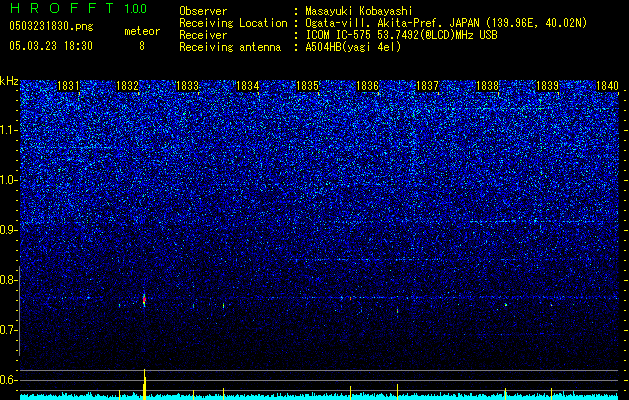The image size is (629, 400).
Task: Click the meteor count 8
Action: (142, 46)
